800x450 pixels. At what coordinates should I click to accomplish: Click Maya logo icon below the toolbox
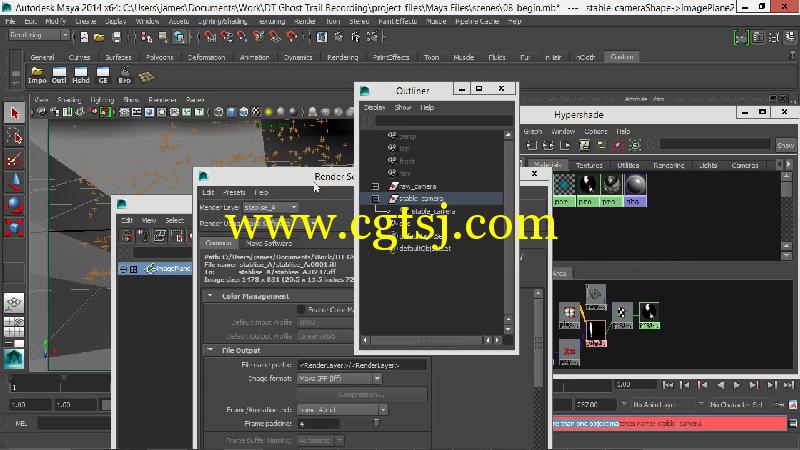pos(14,359)
